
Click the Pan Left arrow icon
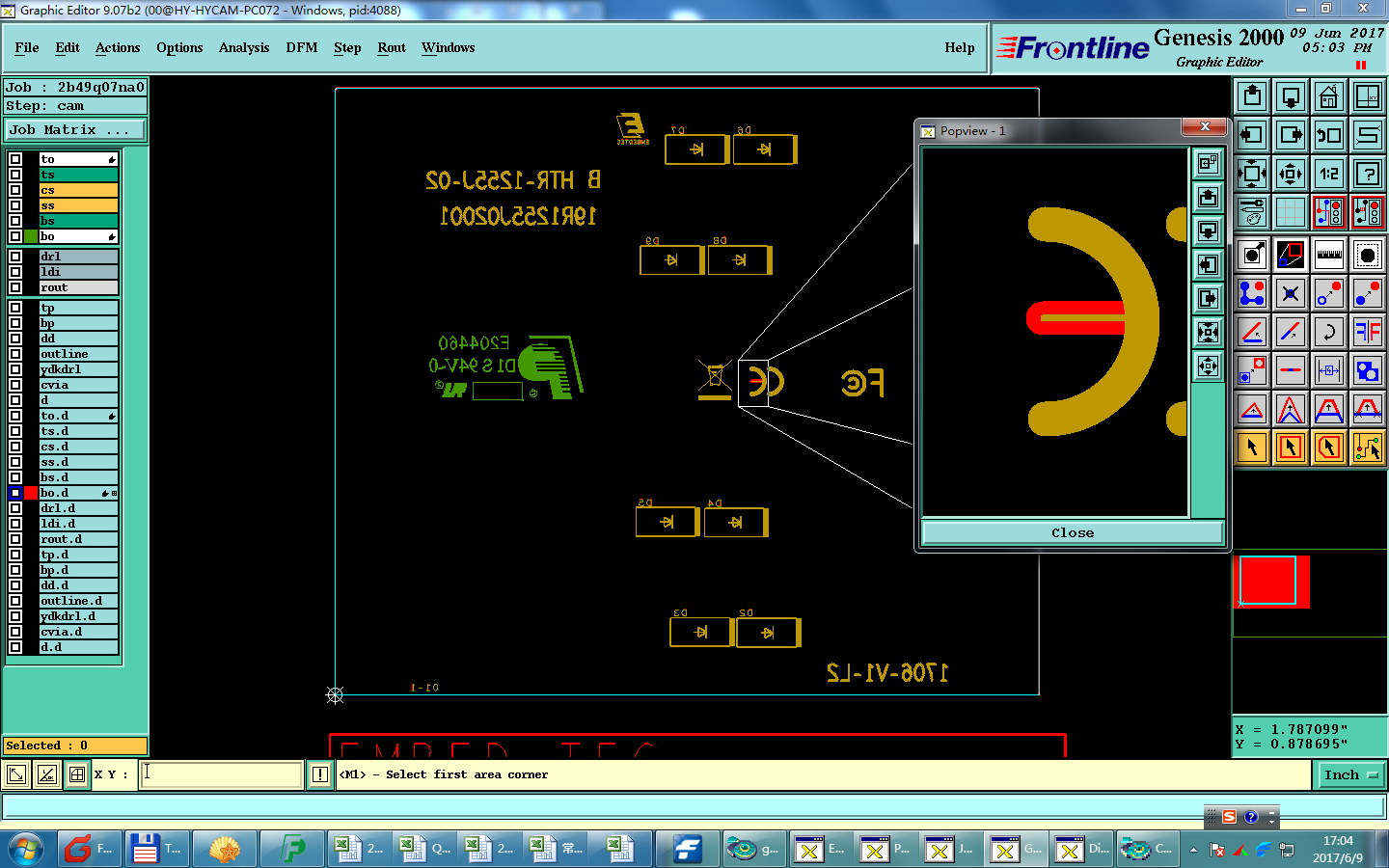click(1252, 135)
